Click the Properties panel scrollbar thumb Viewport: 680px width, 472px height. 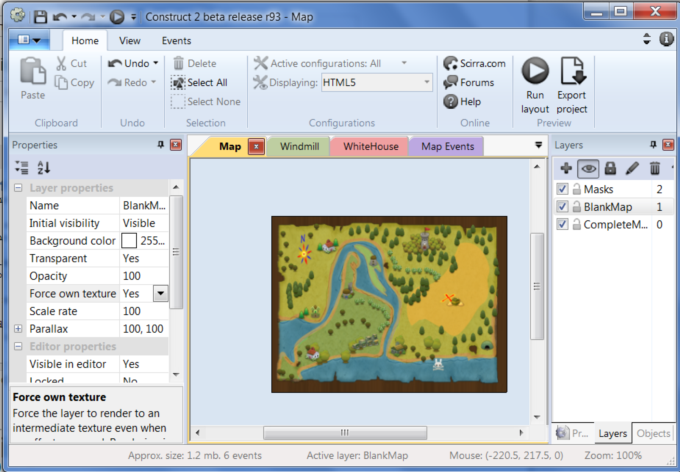coord(176,252)
